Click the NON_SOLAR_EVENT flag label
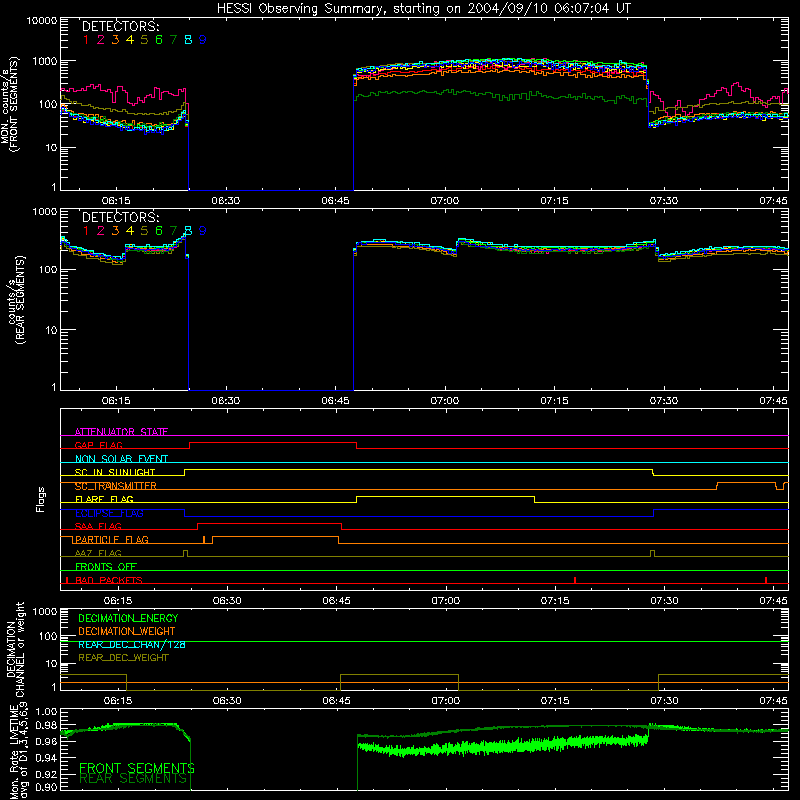 121,459
